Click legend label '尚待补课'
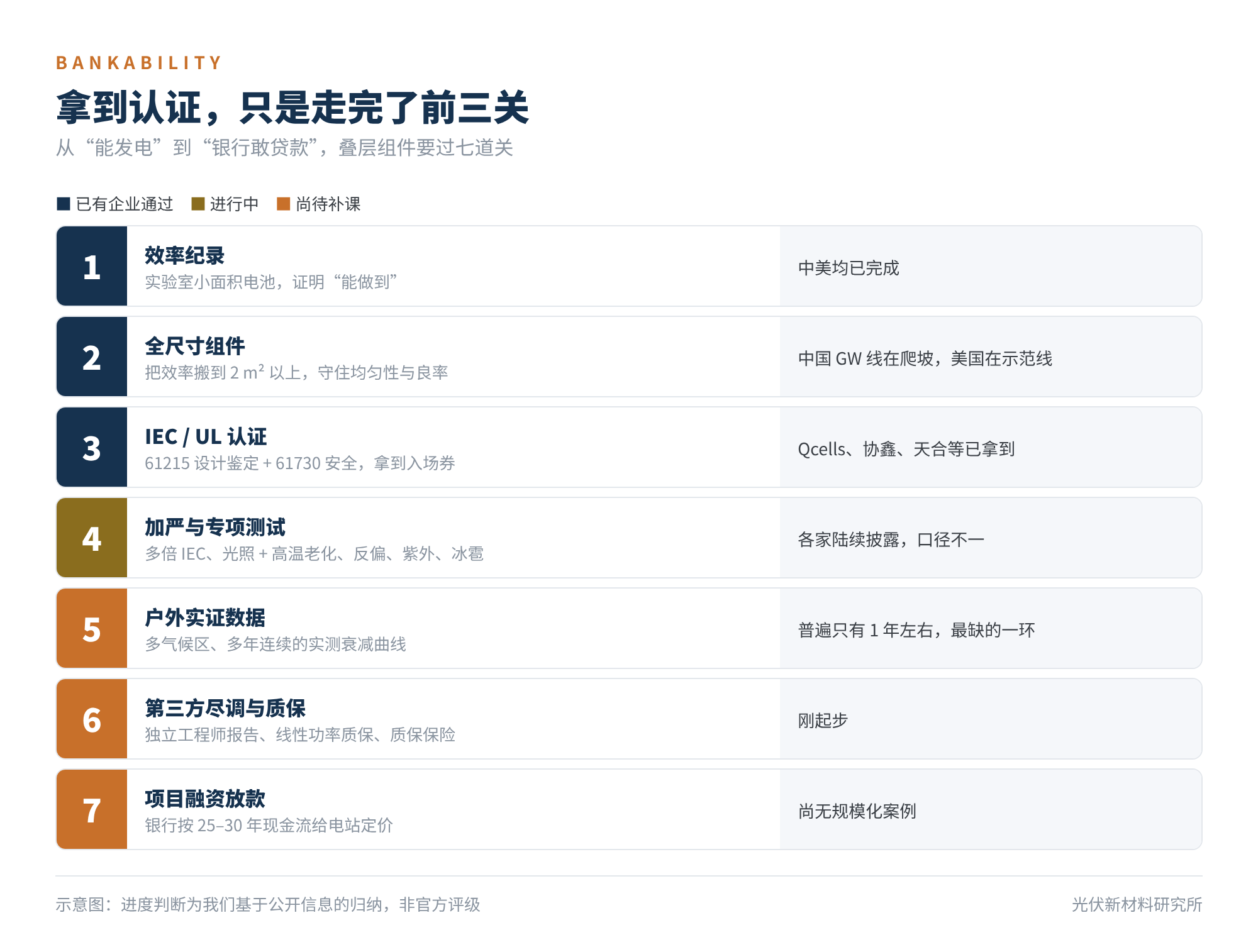Image resolution: width=1258 pixels, height=952 pixels. click(x=328, y=204)
